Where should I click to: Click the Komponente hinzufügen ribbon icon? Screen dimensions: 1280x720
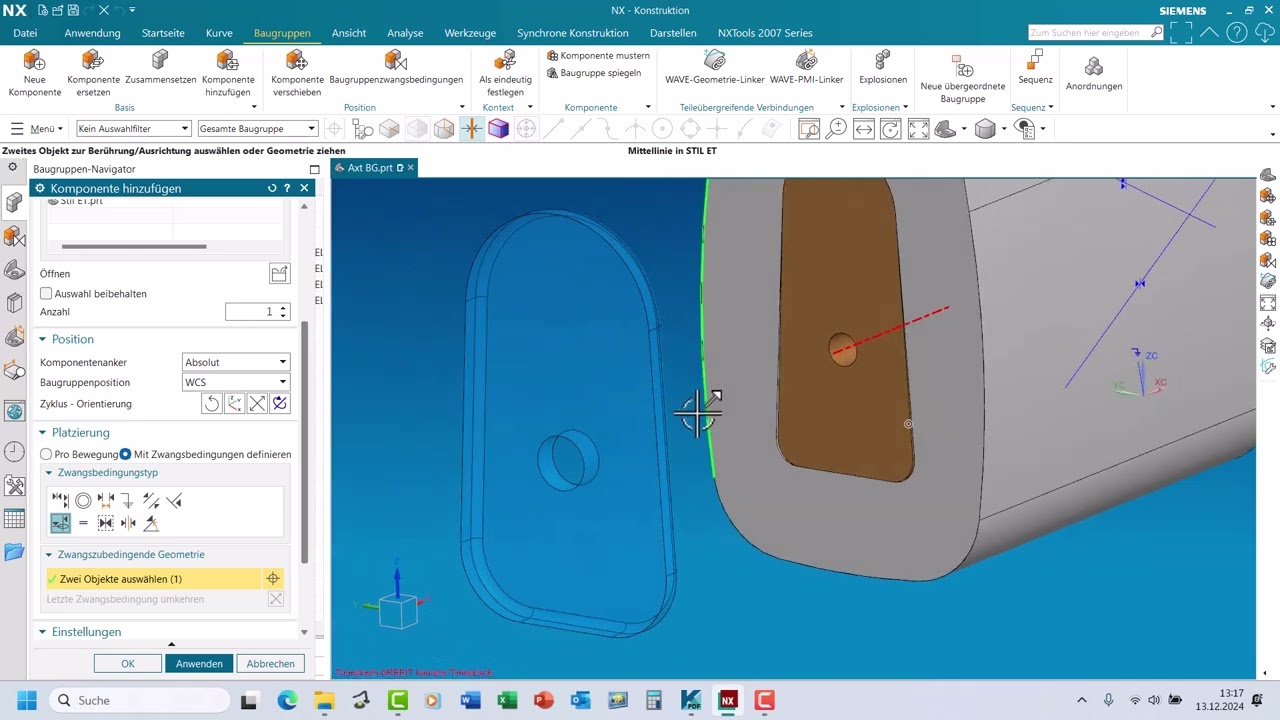(x=228, y=73)
